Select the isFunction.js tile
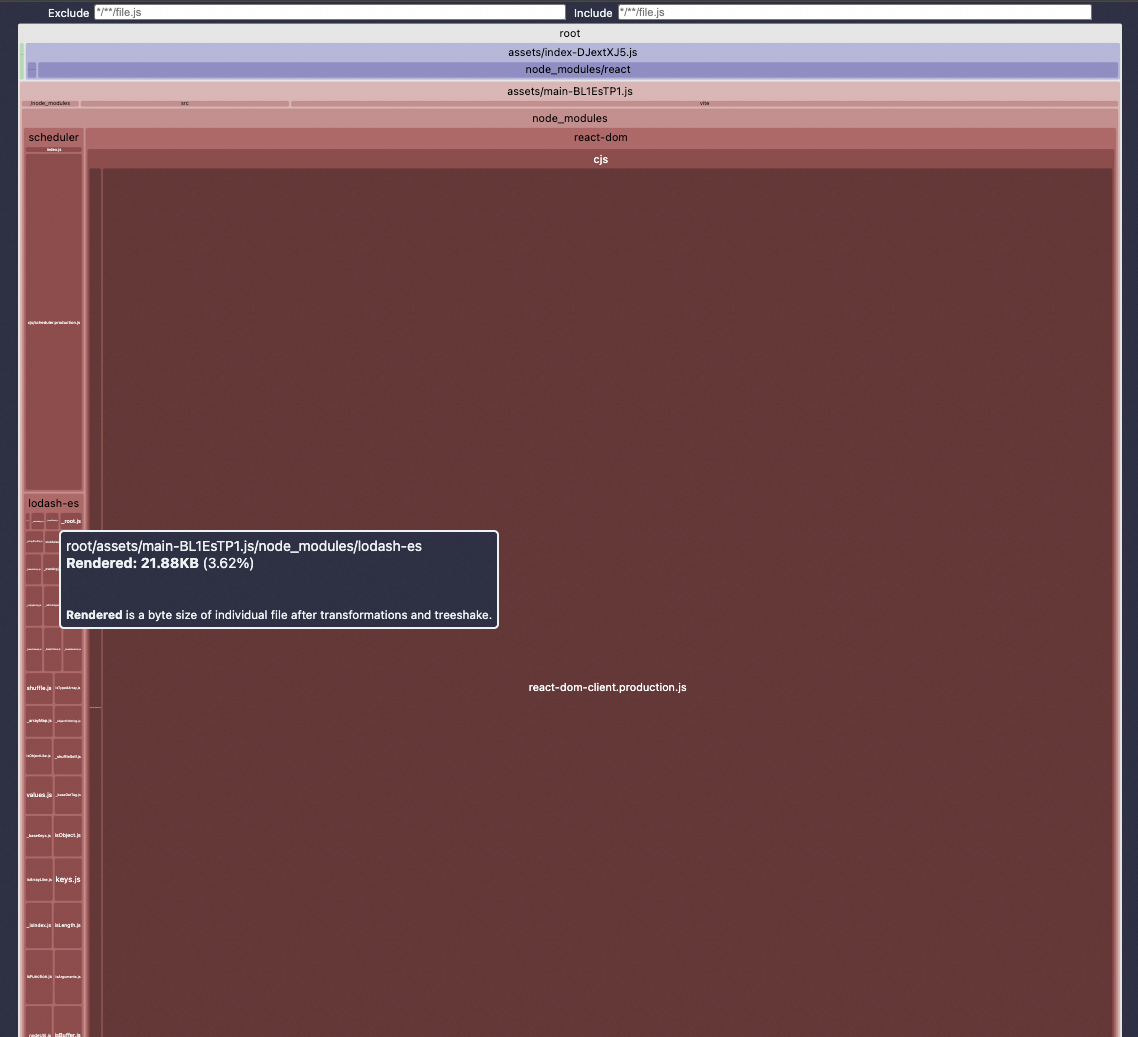 pos(39,977)
